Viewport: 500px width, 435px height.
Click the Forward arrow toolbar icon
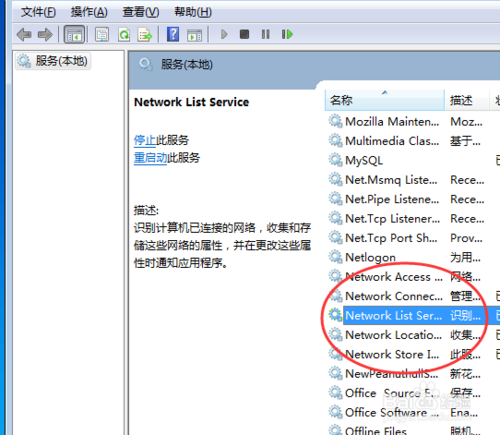click(x=45, y=34)
